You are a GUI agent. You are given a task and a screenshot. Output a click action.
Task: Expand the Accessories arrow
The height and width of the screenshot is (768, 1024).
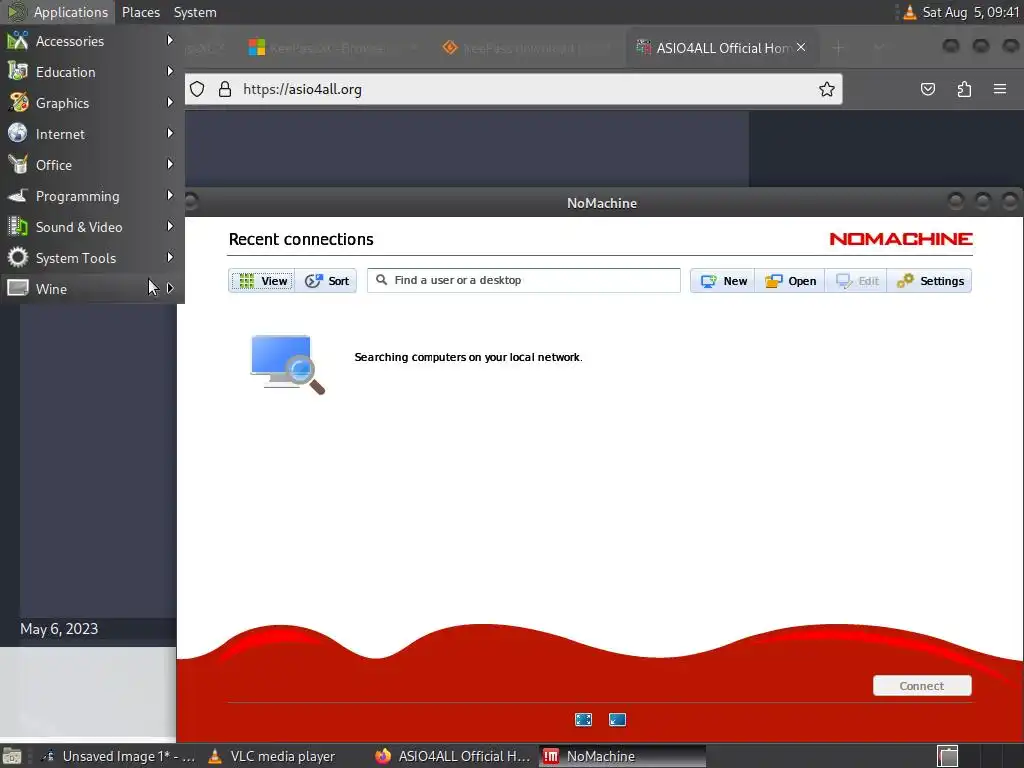click(x=170, y=40)
